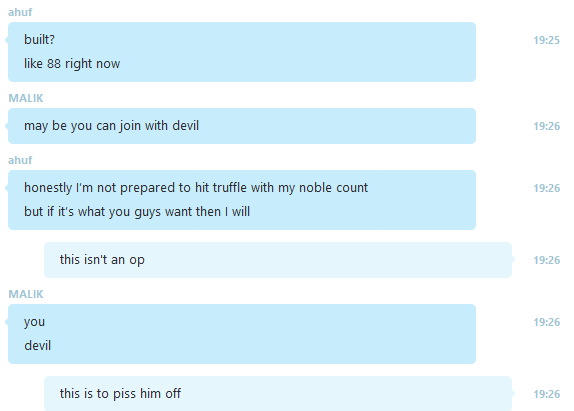Open the first ahuf sender name
Viewport: 574px width, 411px height.
coord(20,12)
